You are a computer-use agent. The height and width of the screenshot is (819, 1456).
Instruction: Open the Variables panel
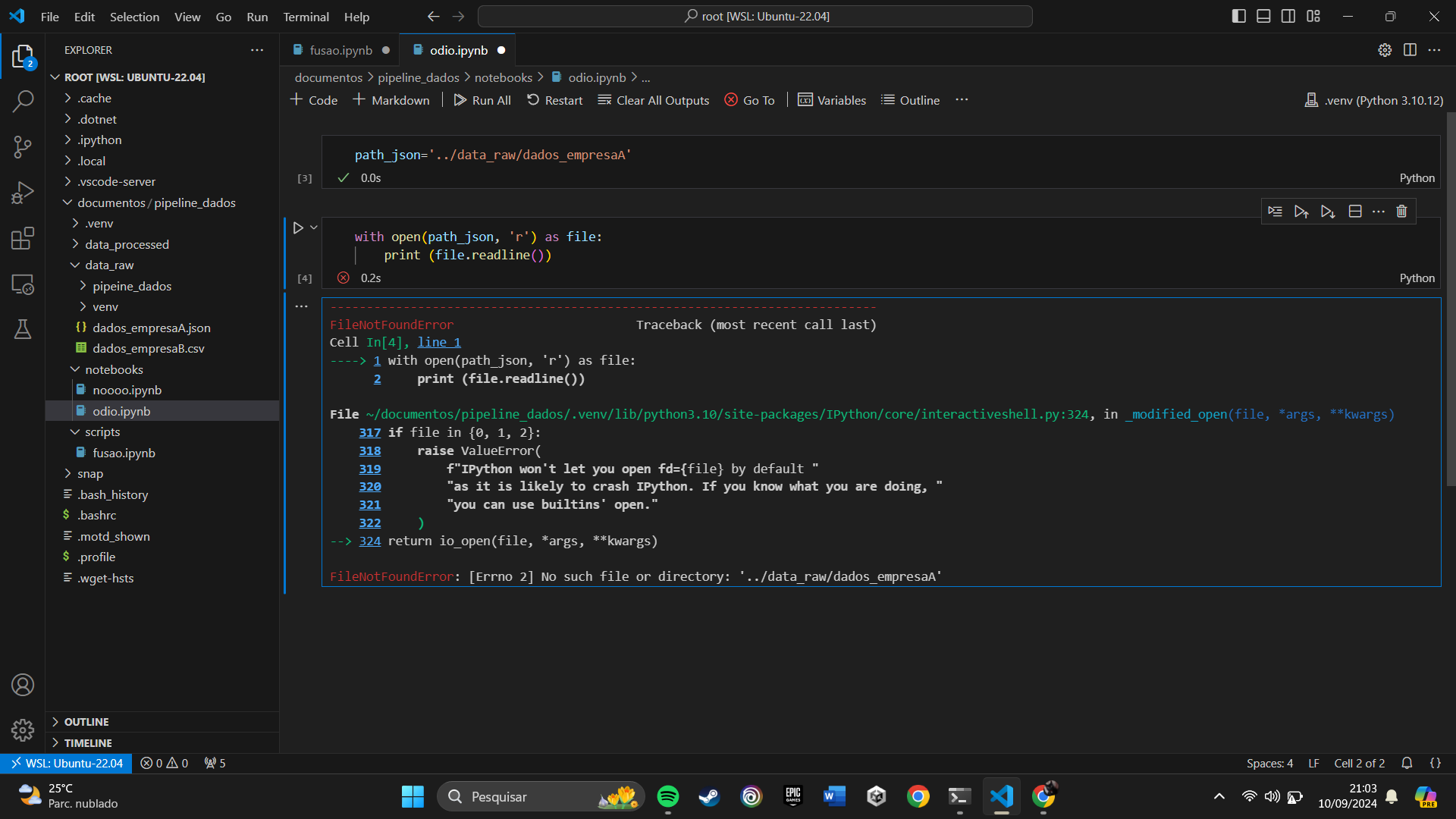pyautogui.click(x=832, y=100)
